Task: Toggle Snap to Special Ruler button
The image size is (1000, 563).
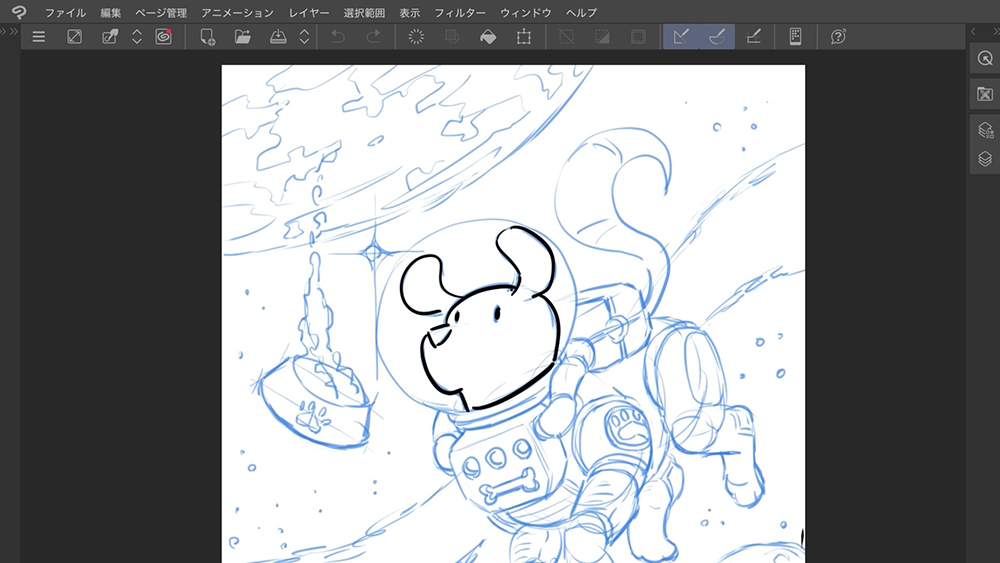Action: (717, 37)
